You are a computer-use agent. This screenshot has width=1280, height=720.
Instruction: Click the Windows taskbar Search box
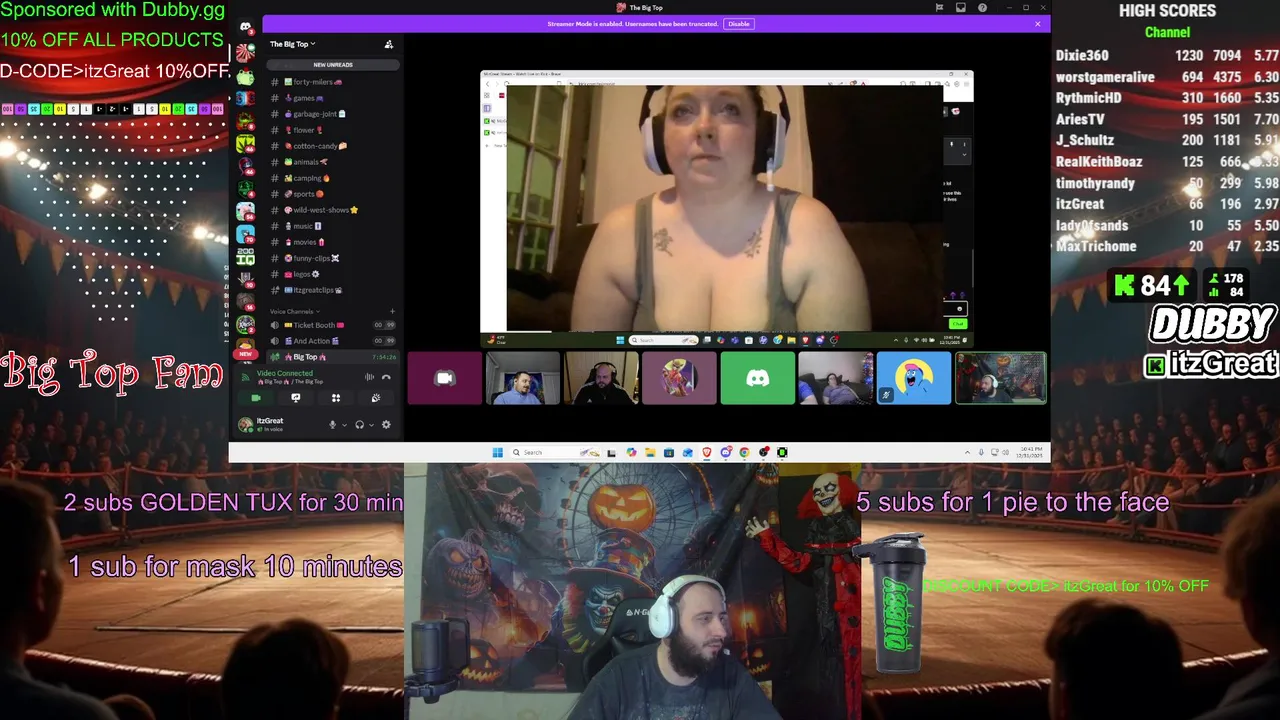click(x=556, y=452)
